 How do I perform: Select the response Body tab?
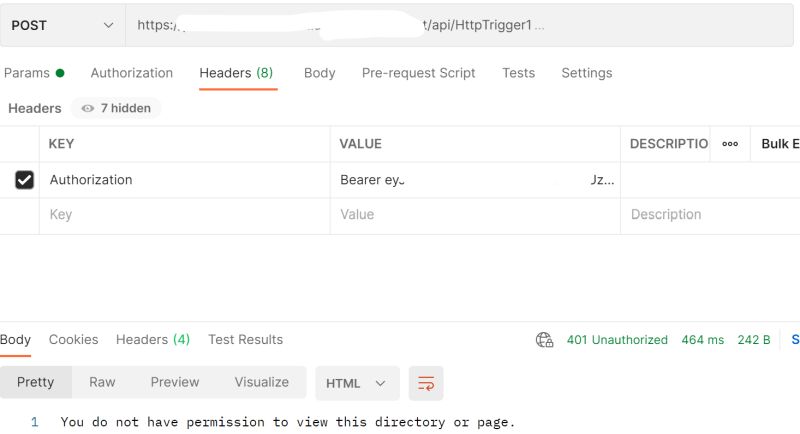pyautogui.click(x=15, y=340)
